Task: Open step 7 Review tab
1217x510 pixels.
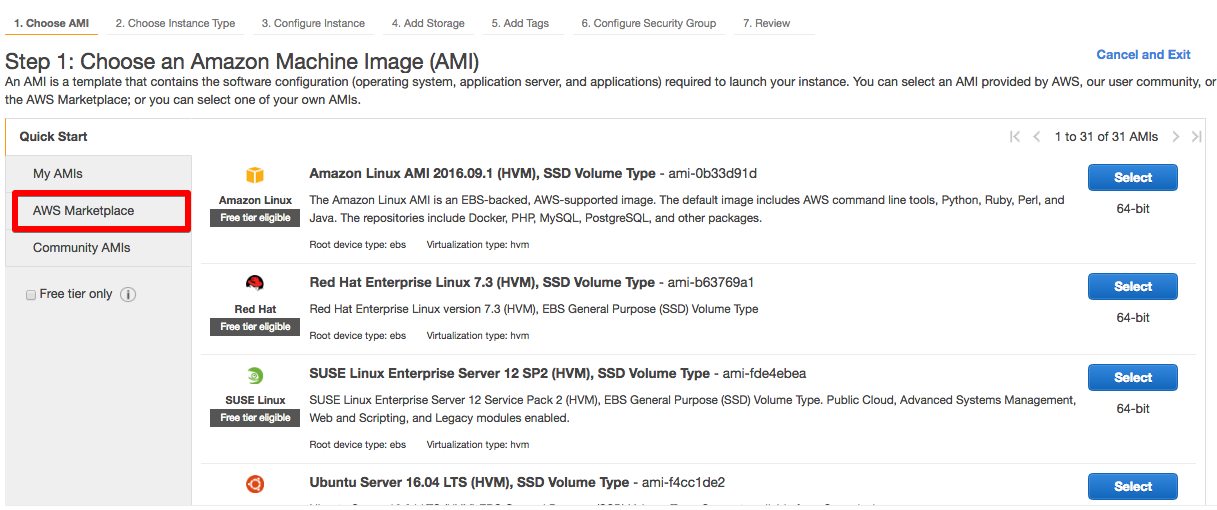Action: tap(766, 23)
